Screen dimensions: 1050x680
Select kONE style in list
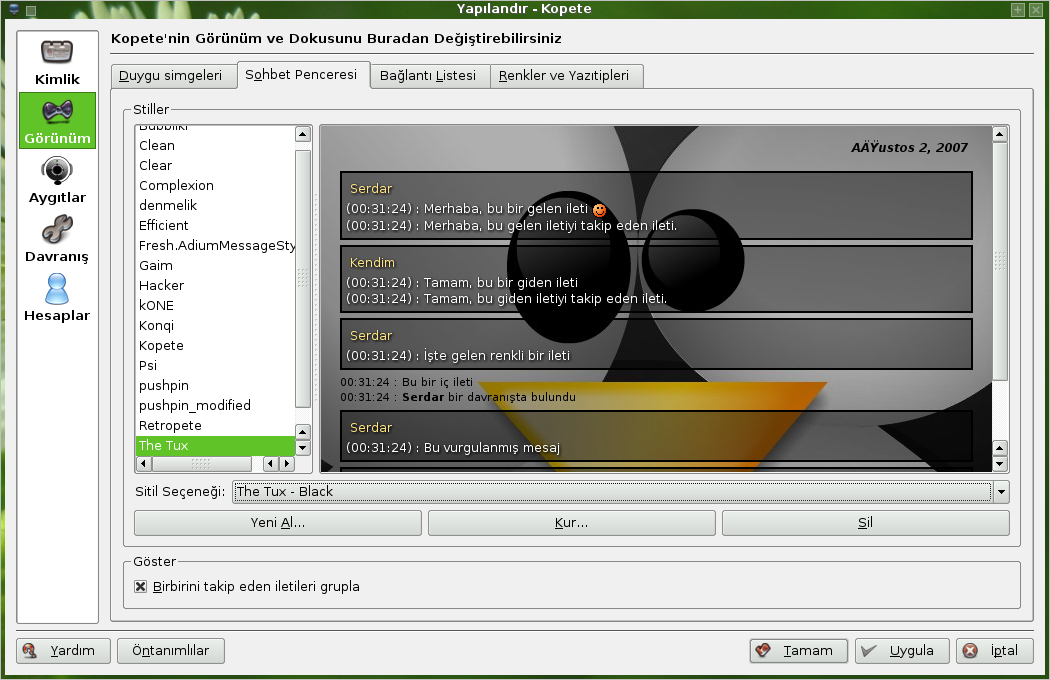[x=215, y=305]
